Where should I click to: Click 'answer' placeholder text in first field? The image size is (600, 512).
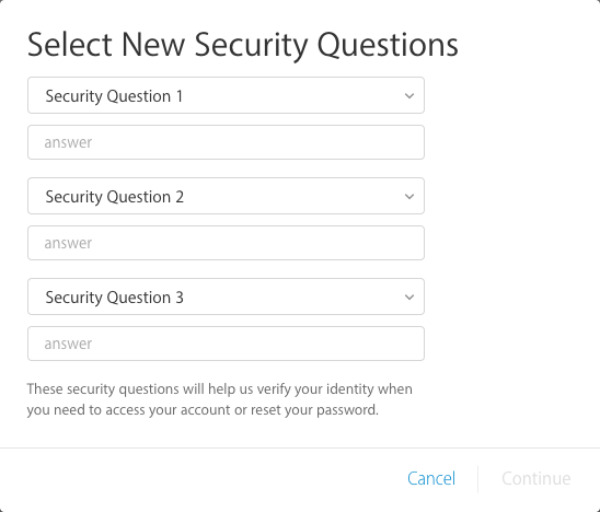[x=68, y=142]
